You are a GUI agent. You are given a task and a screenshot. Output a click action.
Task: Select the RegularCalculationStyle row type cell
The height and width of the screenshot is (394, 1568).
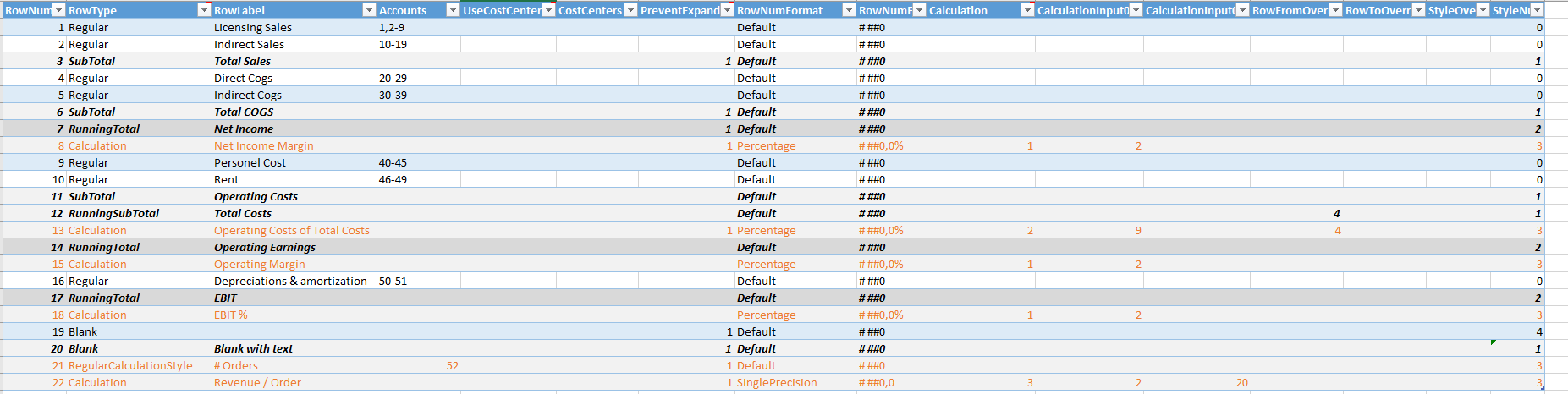point(138,365)
